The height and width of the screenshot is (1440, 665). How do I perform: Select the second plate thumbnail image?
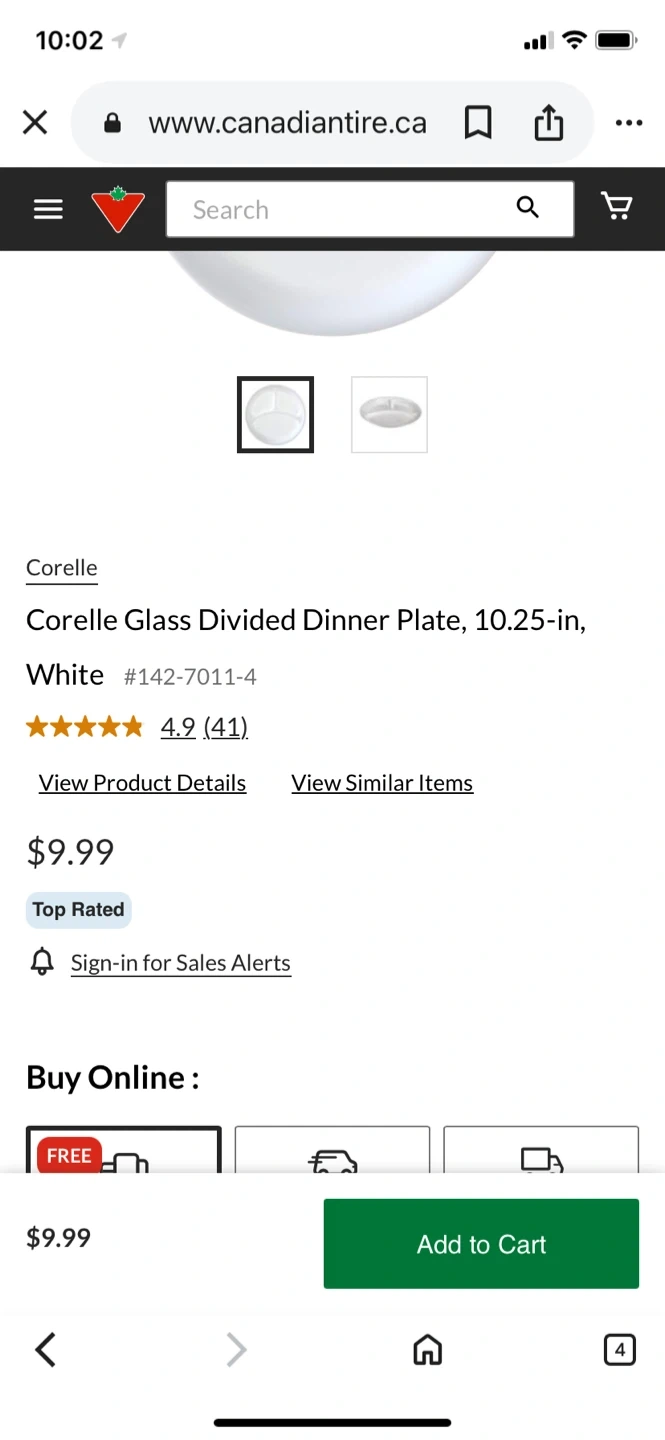tap(389, 414)
